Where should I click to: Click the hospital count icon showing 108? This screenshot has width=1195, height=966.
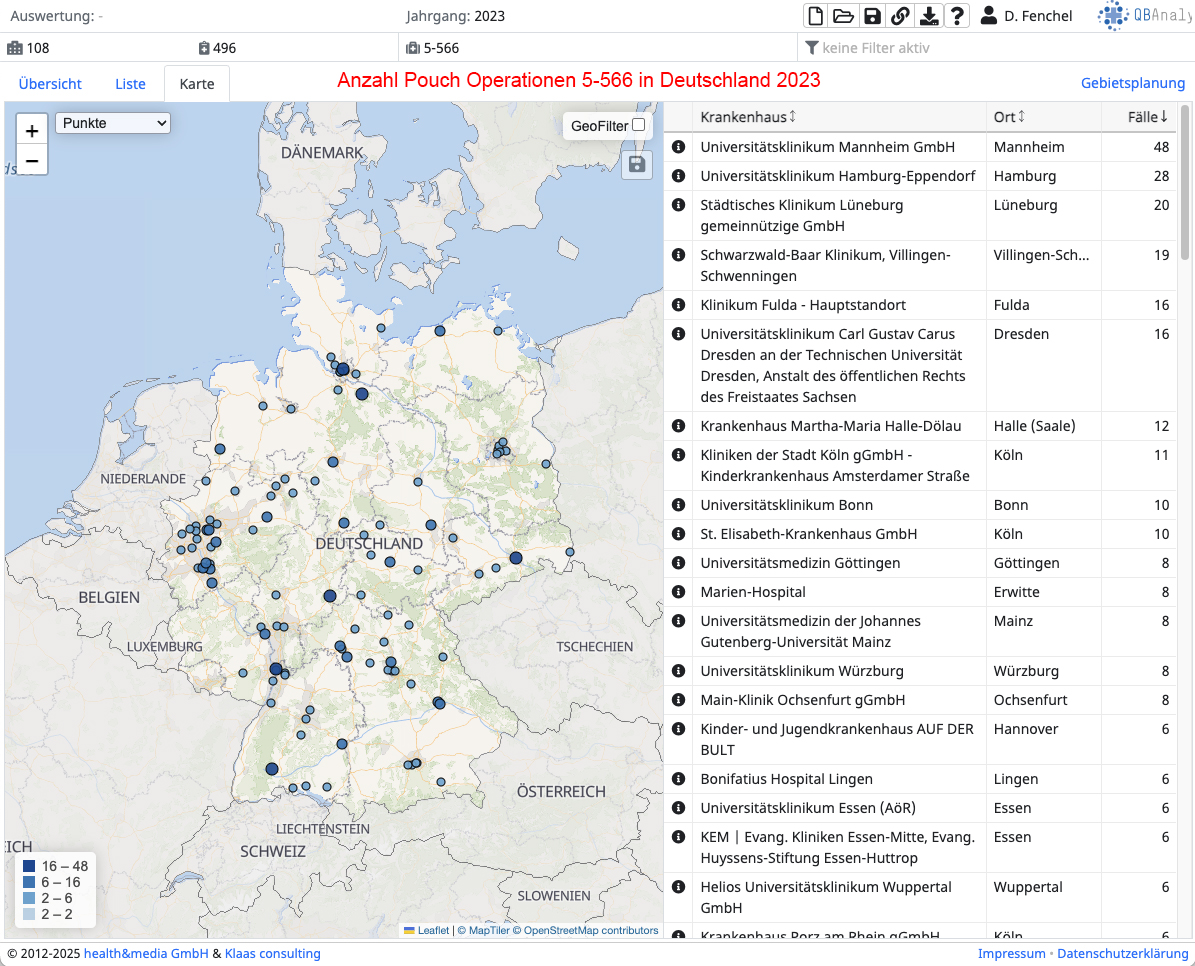point(14,48)
